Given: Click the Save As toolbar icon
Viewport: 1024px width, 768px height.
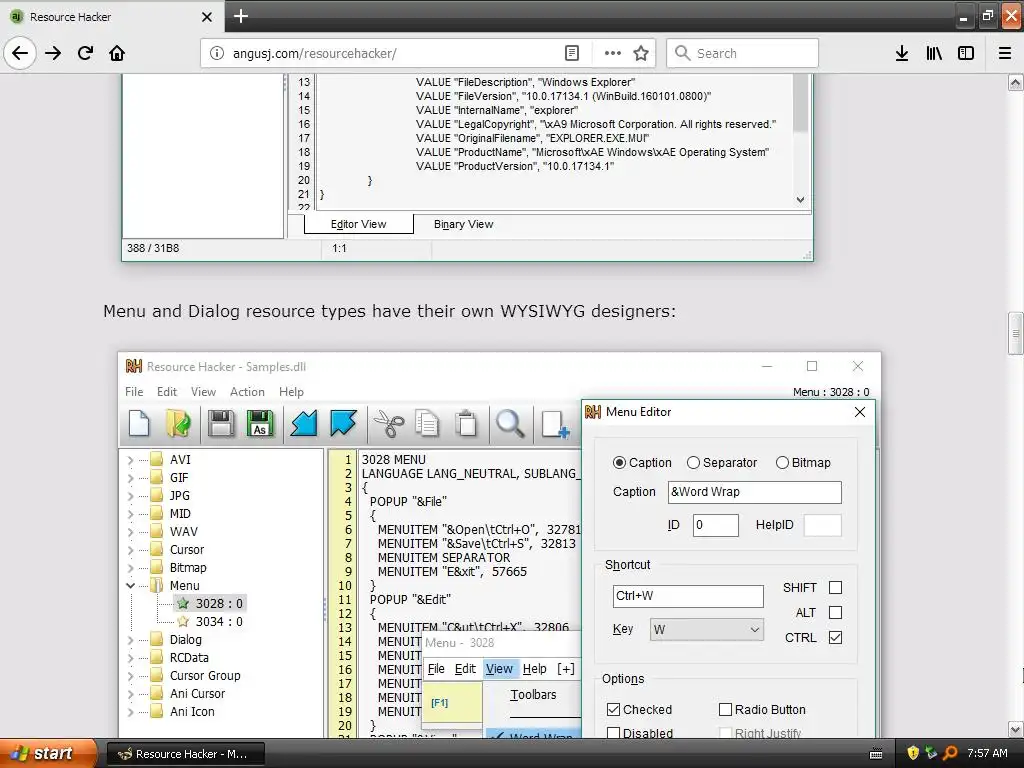Looking at the screenshot, I should (260, 423).
